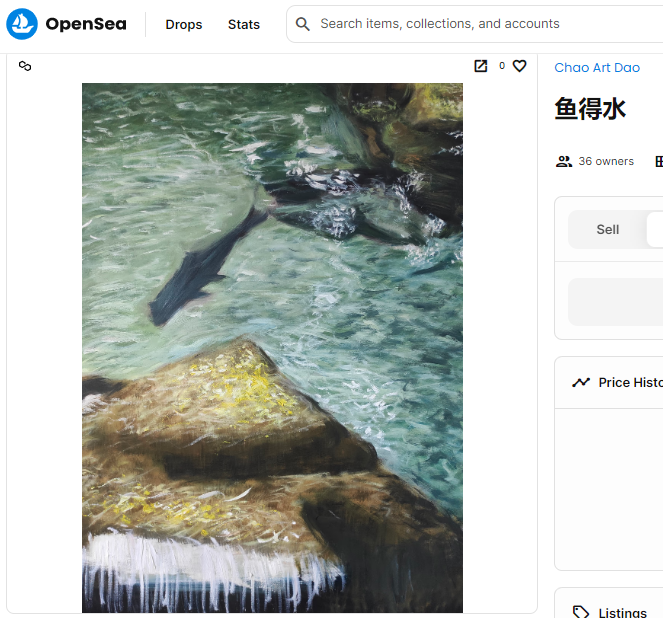
Task: Click the Price History chart icon
Action: pos(581,383)
